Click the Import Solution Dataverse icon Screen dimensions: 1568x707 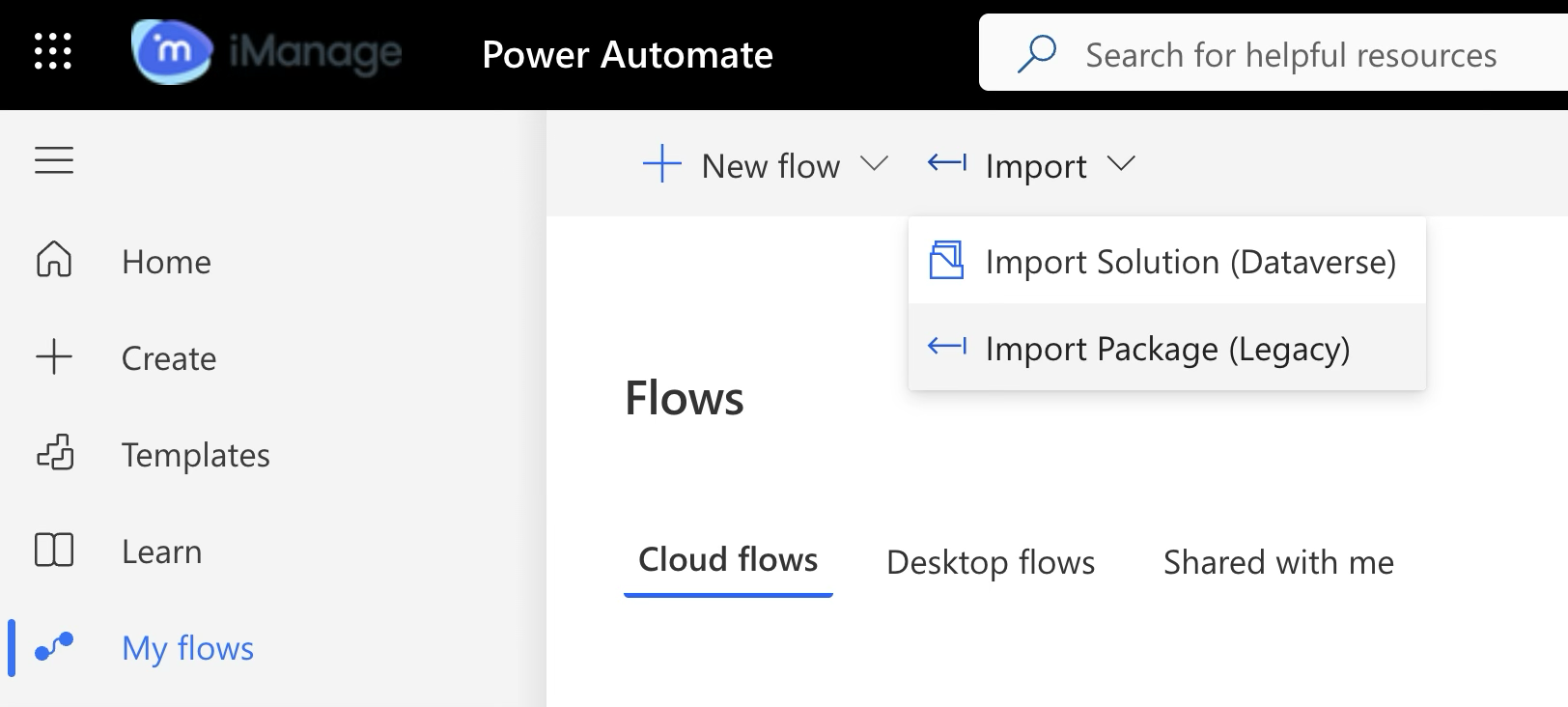coord(946,261)
